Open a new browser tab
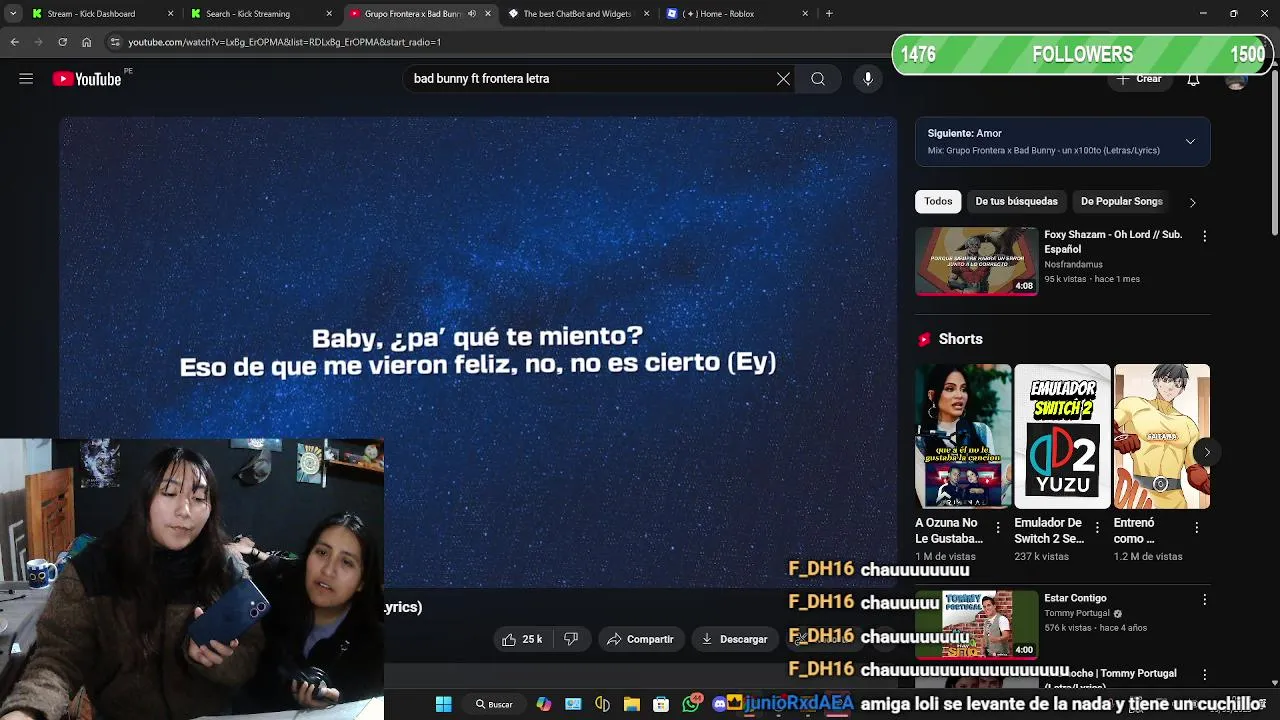The width and height of the screenshot is (1280, 720). [x=829, y=14]
